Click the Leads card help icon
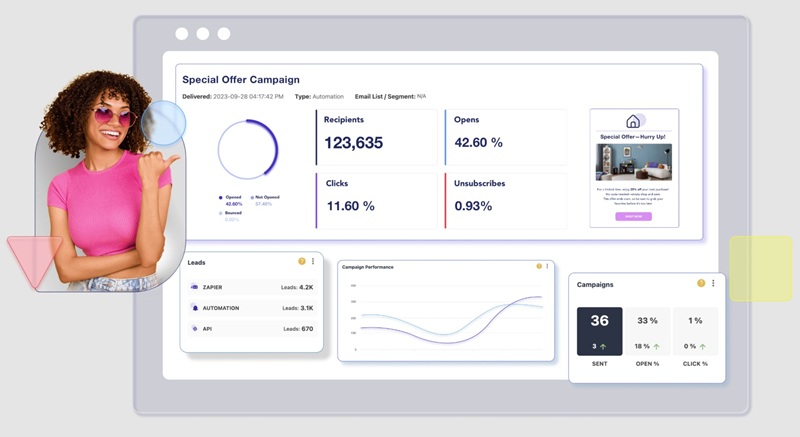The height and width of the screenshot is (437, 800). tap(302, 261)
